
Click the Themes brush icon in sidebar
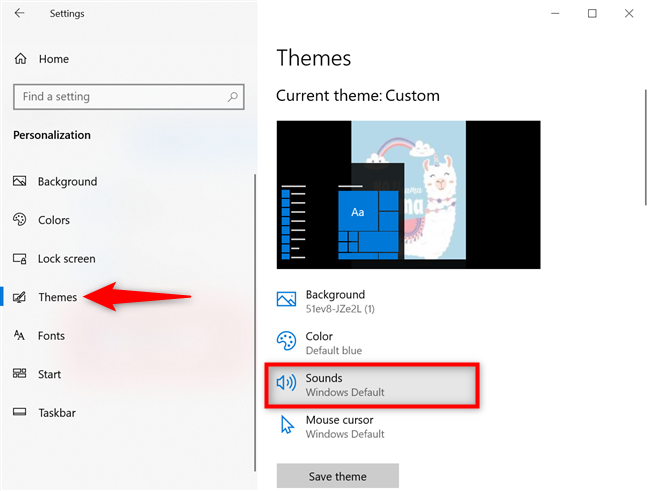(19, 297)
